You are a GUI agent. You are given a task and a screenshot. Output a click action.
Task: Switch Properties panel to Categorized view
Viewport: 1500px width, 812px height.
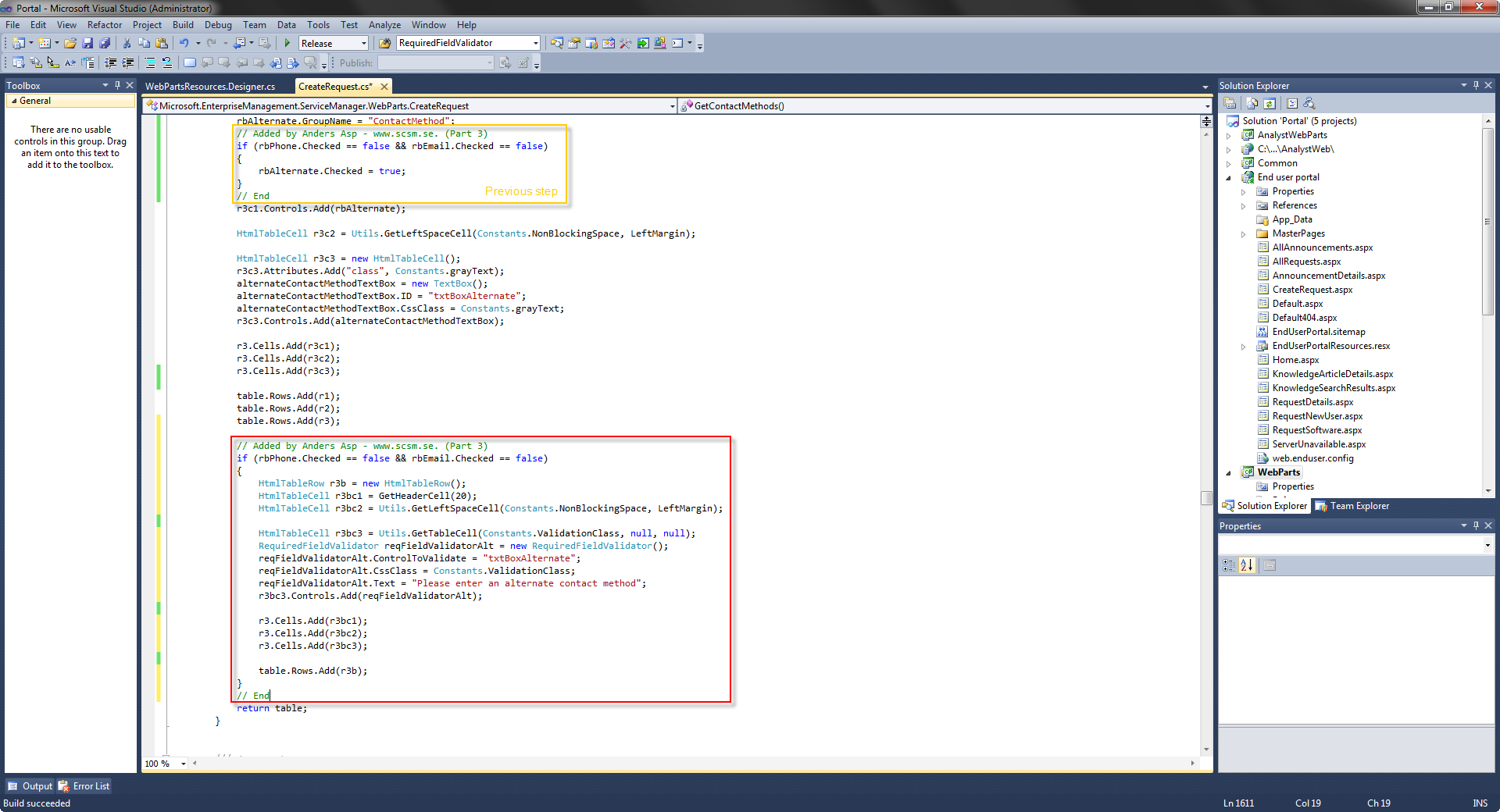pyautogui.click(x=1229, y=565)
